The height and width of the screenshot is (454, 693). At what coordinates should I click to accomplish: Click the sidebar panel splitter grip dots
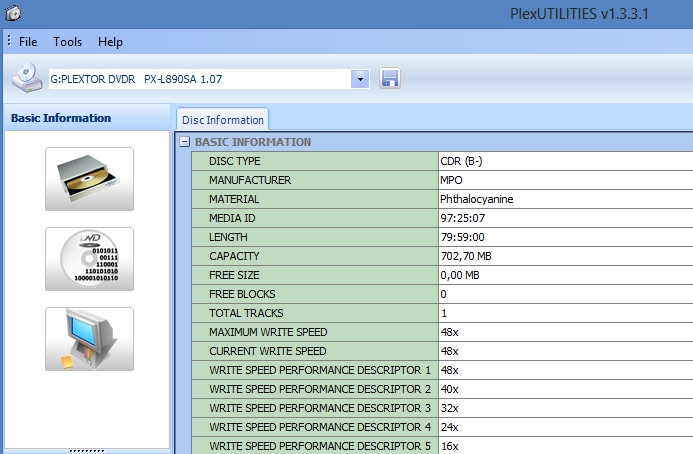coord(87,451)
